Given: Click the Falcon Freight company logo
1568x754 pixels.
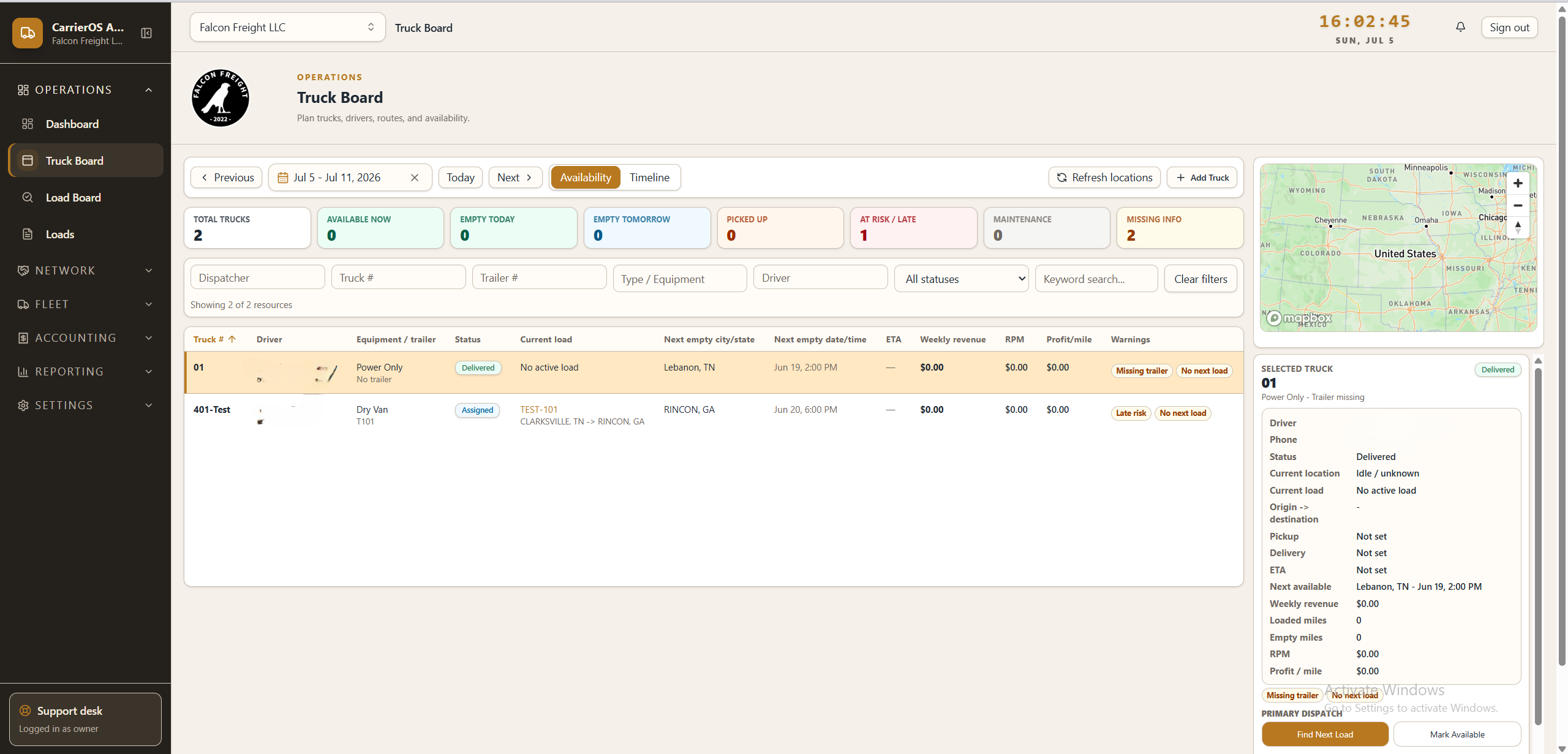Looking at the screenshot, I should click(221, 98).
